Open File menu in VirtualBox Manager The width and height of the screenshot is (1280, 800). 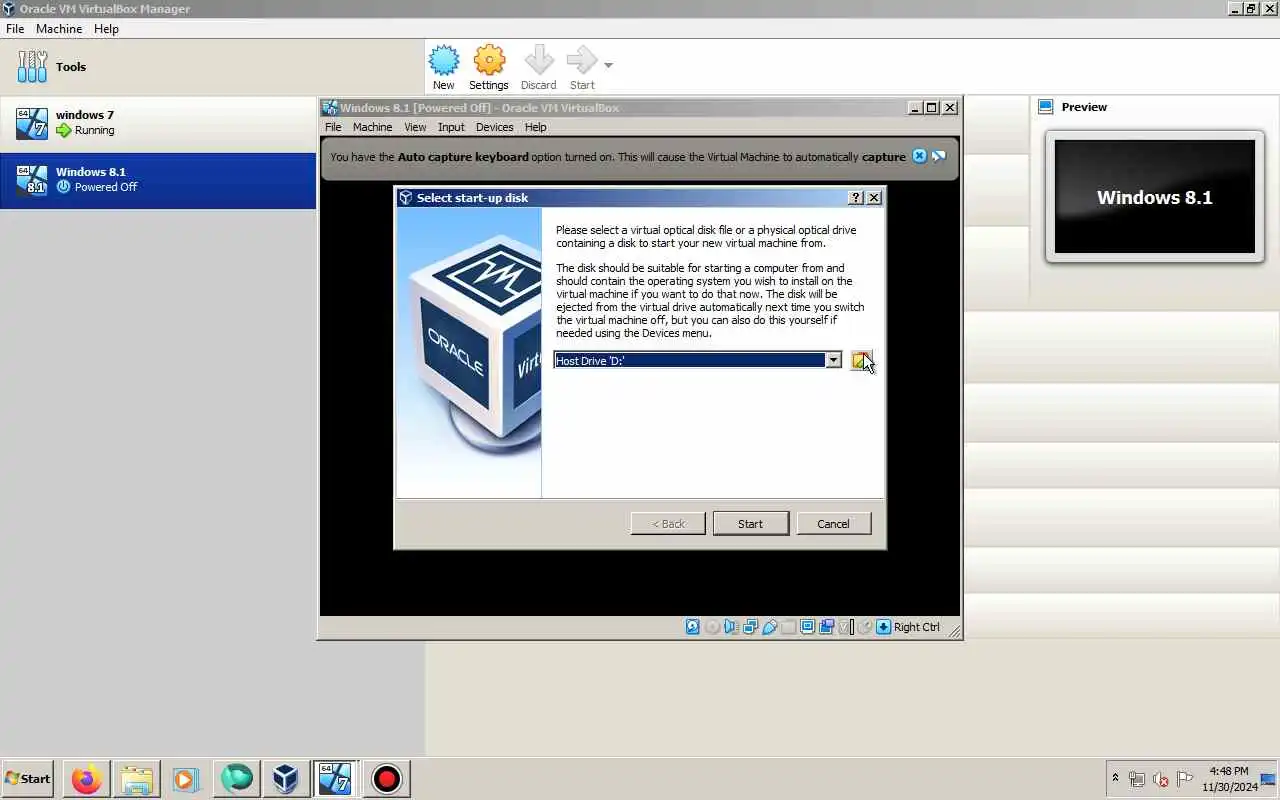tap(15, 29)
